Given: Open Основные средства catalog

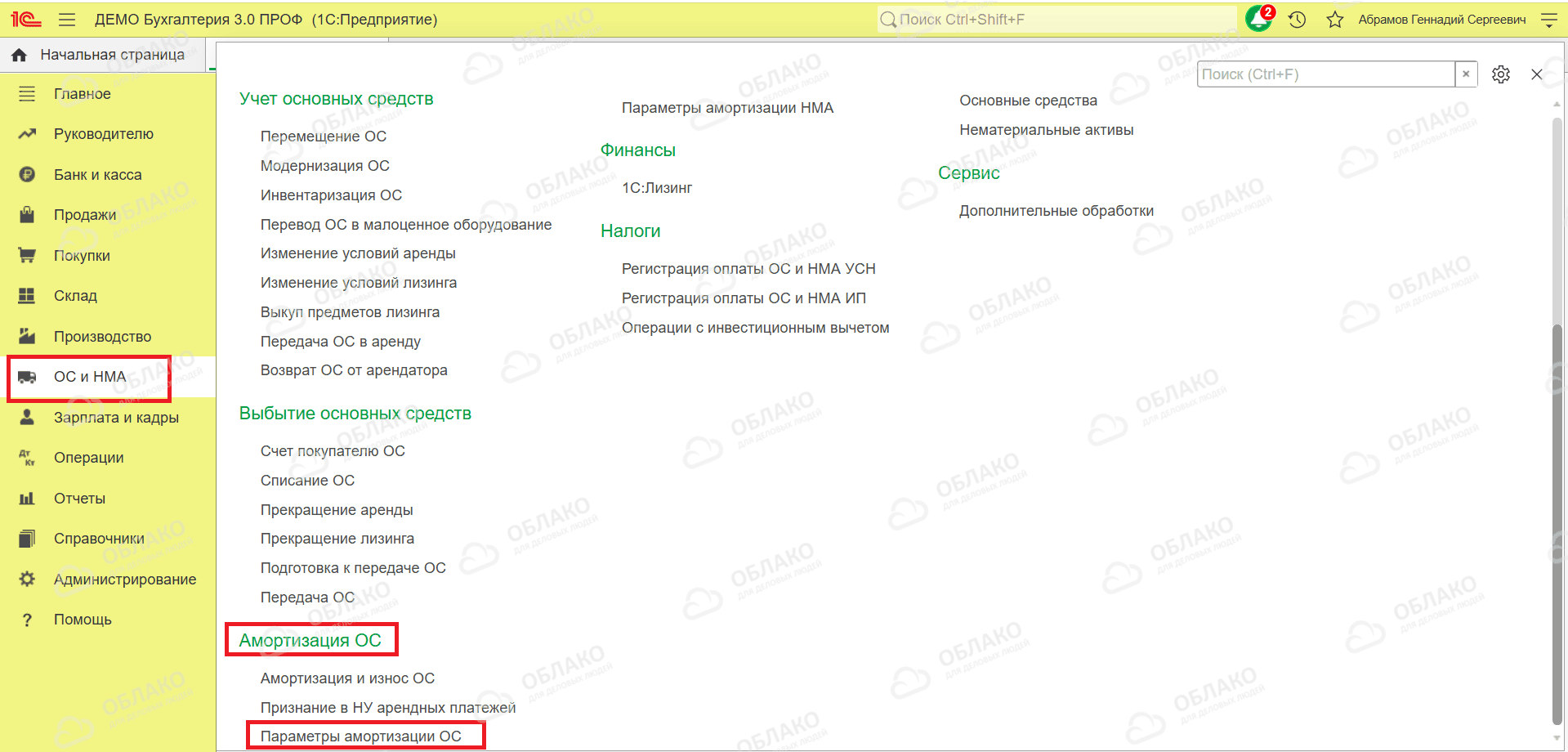Looking at the screenshot, I should 1028,101.
